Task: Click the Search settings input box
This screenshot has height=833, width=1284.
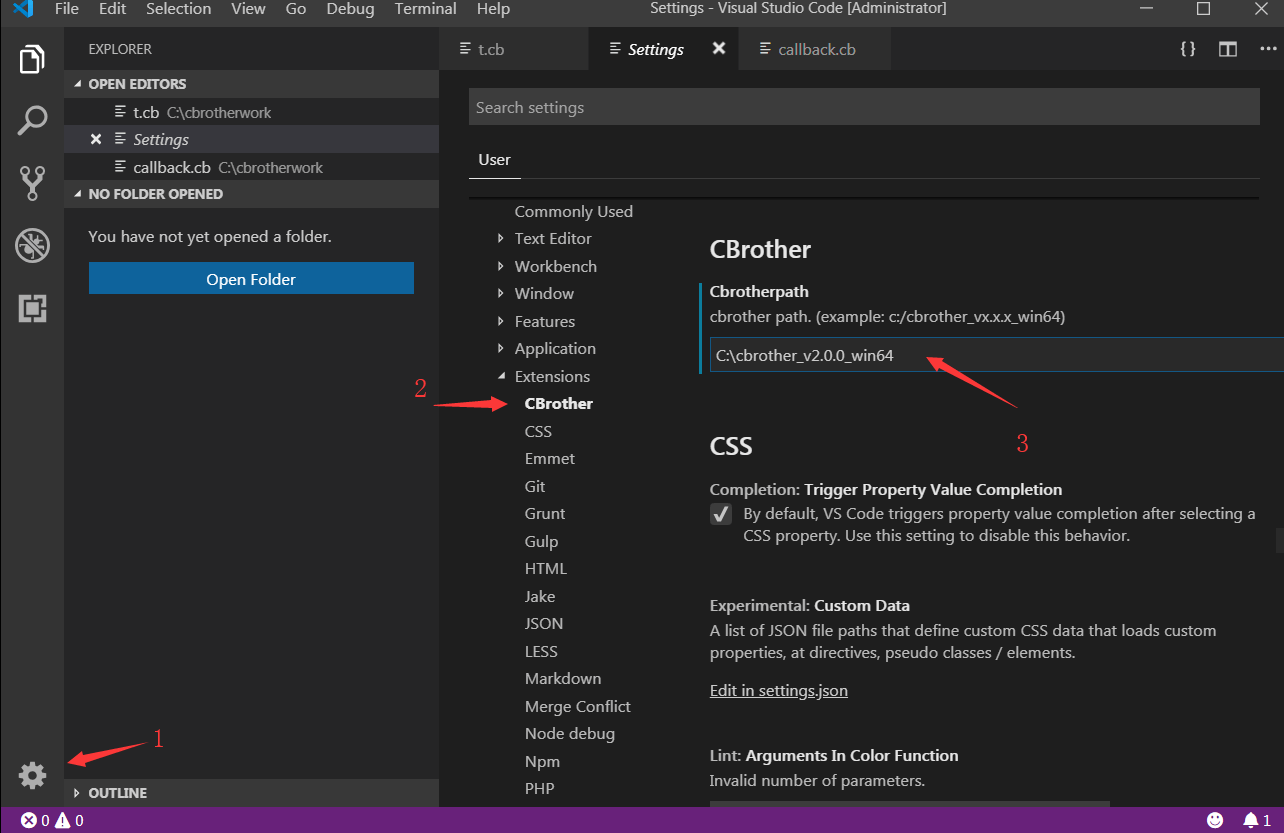Action: [x=864, y=107]
